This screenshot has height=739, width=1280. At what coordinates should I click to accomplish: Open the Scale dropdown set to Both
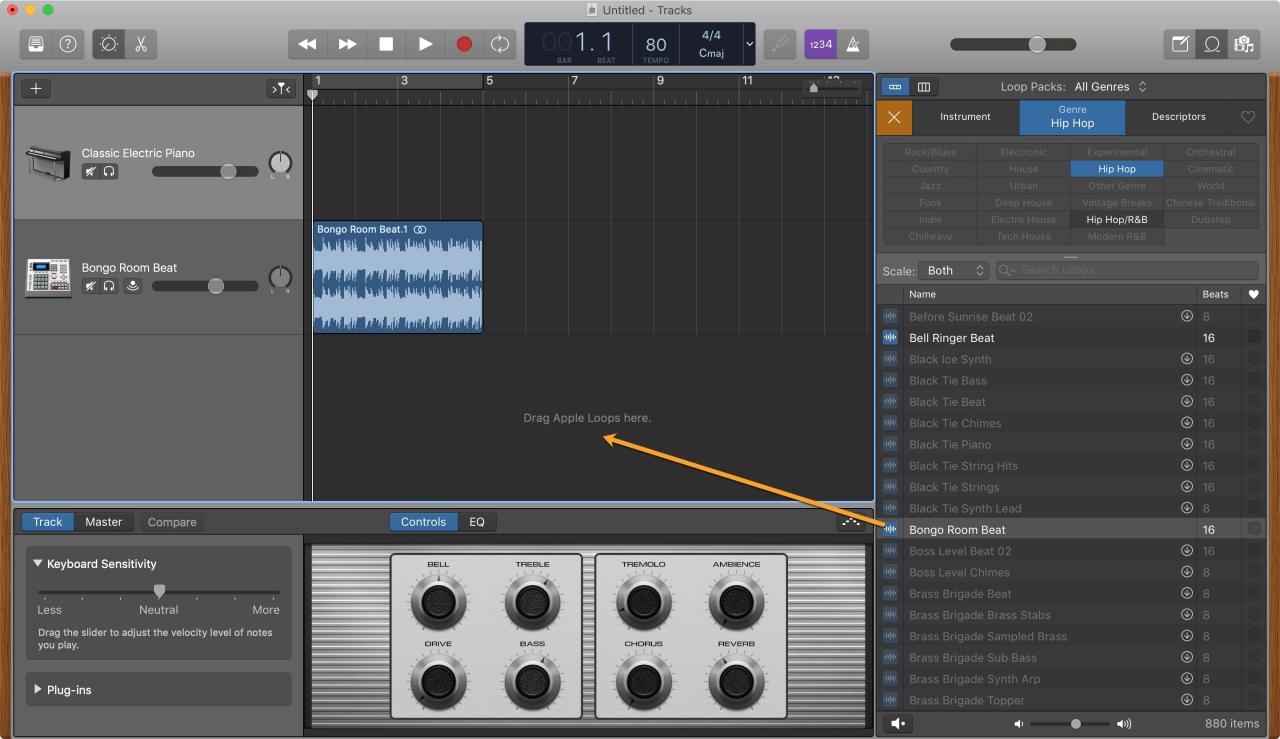[953, 270]
